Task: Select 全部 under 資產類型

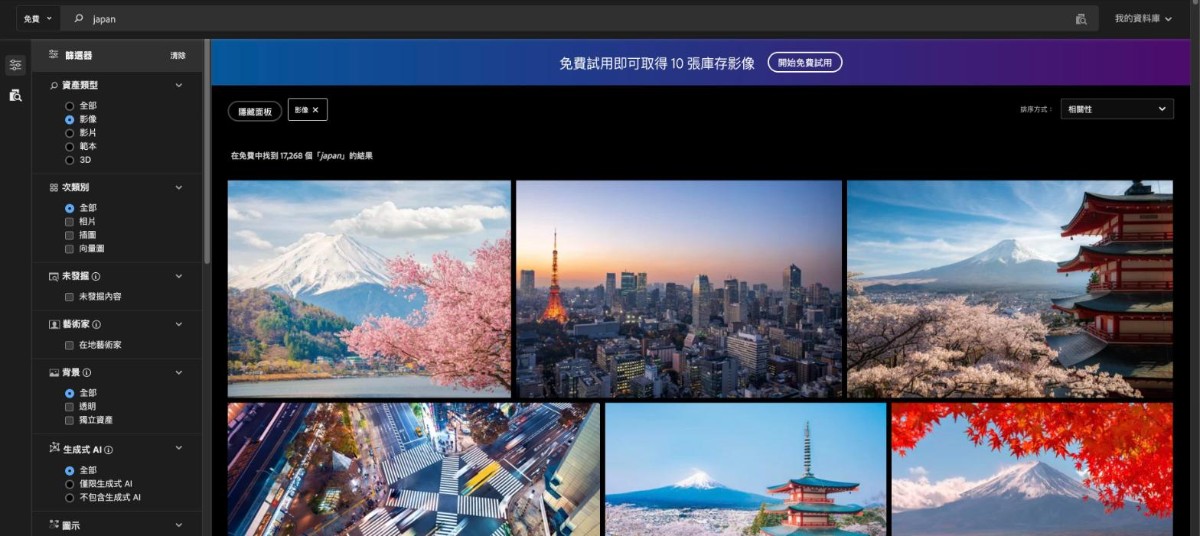Action: 70,105
